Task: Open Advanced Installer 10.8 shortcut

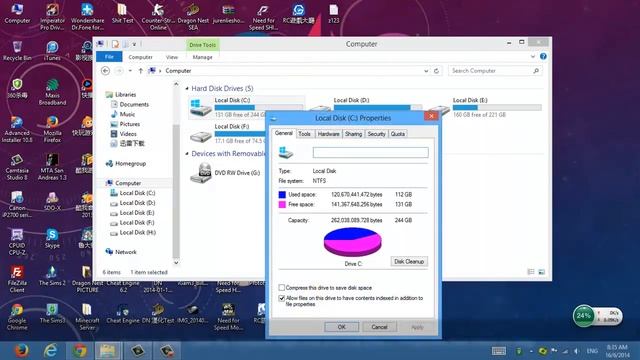Action: point(17,129)
